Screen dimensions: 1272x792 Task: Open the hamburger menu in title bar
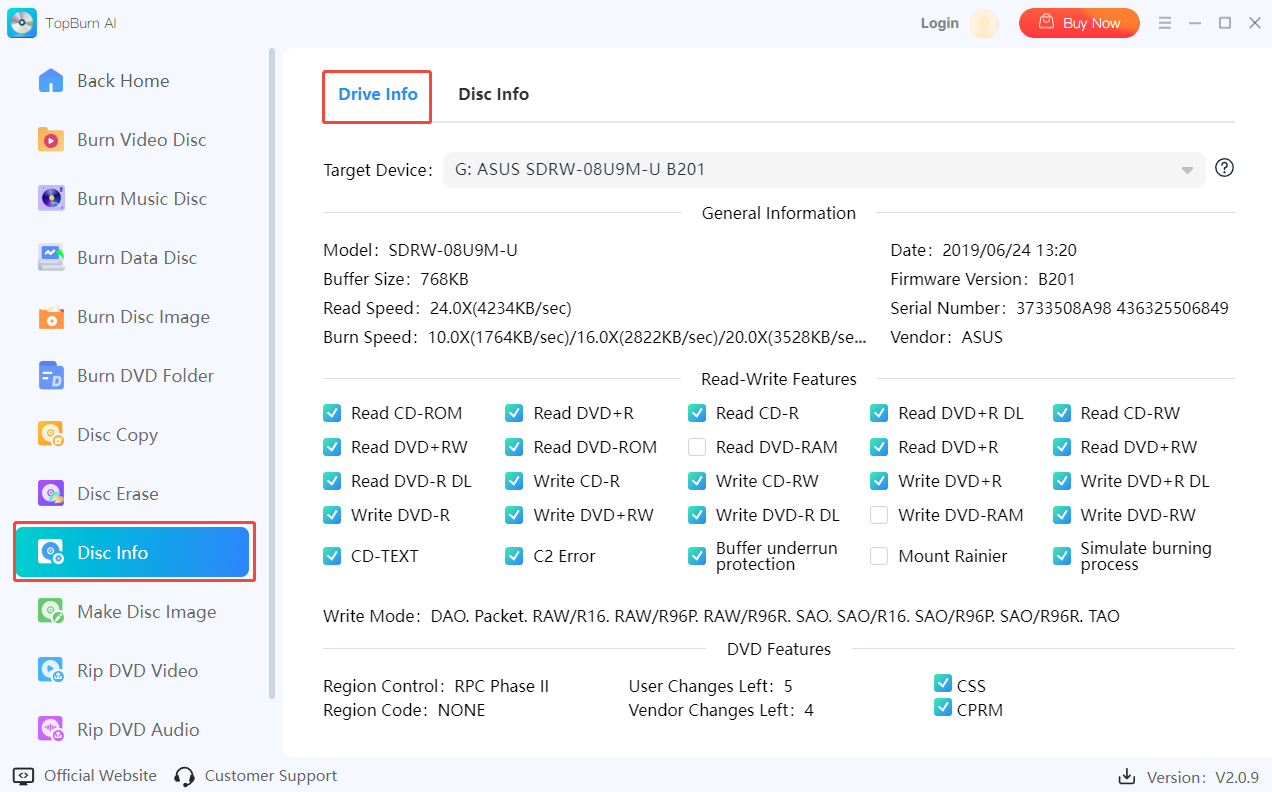1164,23
